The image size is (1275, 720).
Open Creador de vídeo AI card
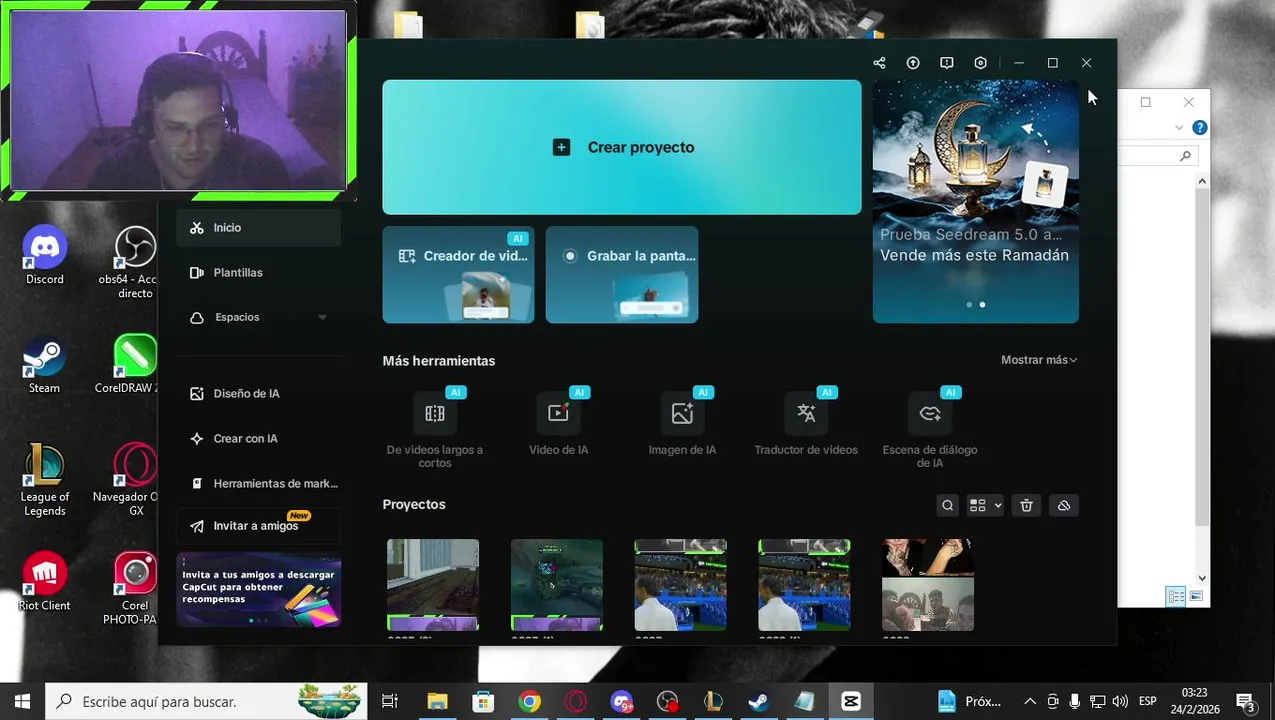click(458, 274)
